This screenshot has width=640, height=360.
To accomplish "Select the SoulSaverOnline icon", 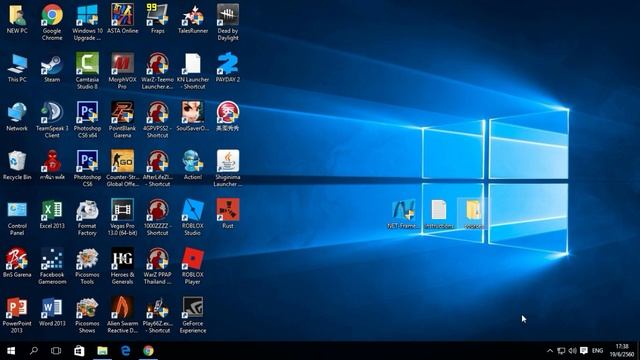I will point(192,116).
